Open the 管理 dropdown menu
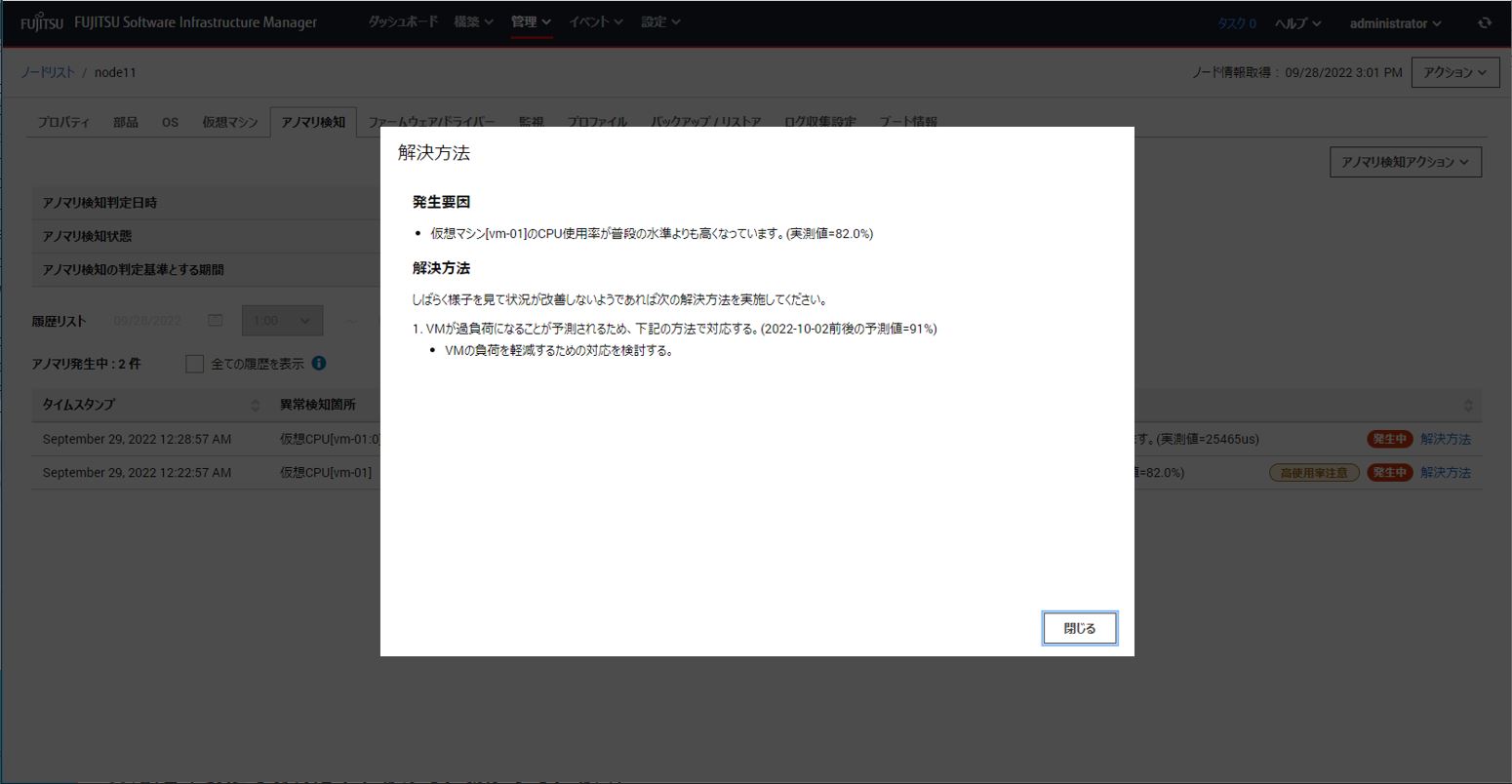The image size is (1512, 784). (531, 21)
